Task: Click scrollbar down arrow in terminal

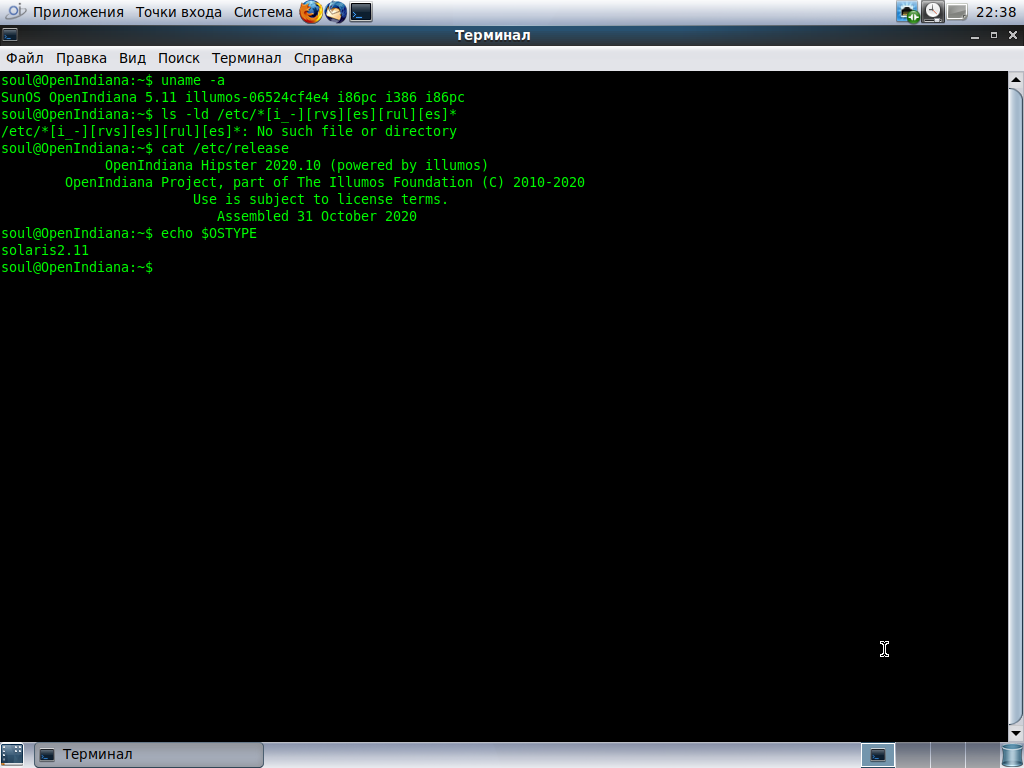Action: (x=1016, y=734)
